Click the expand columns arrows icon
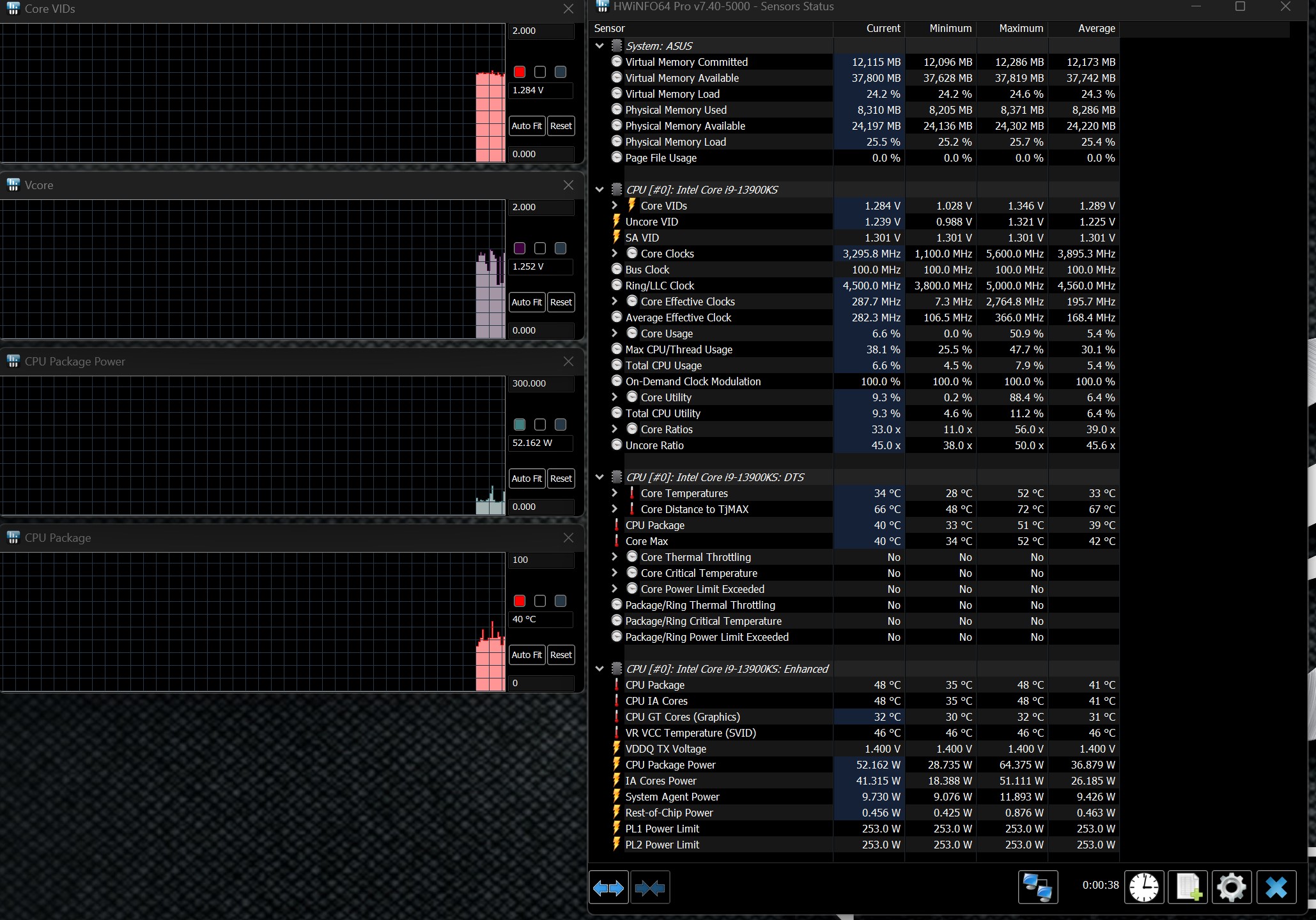The width and height of the screenshot is (1316, 920). [x=608, y=887]
